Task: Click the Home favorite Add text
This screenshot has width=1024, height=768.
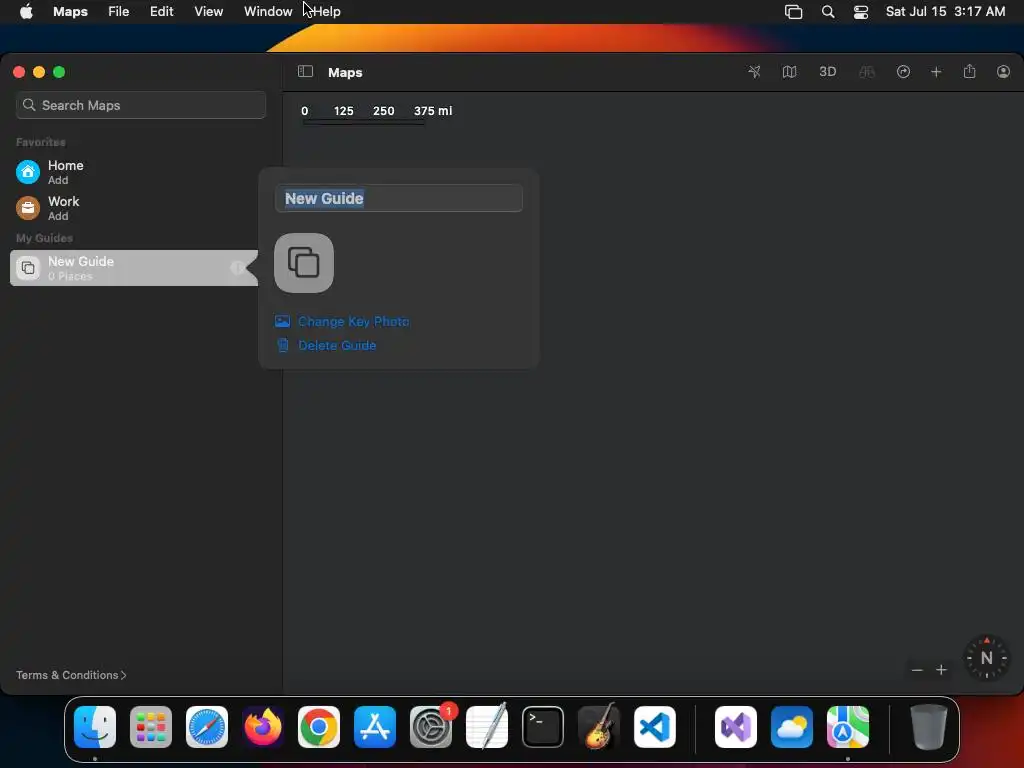Action: (x=58, y=180)
